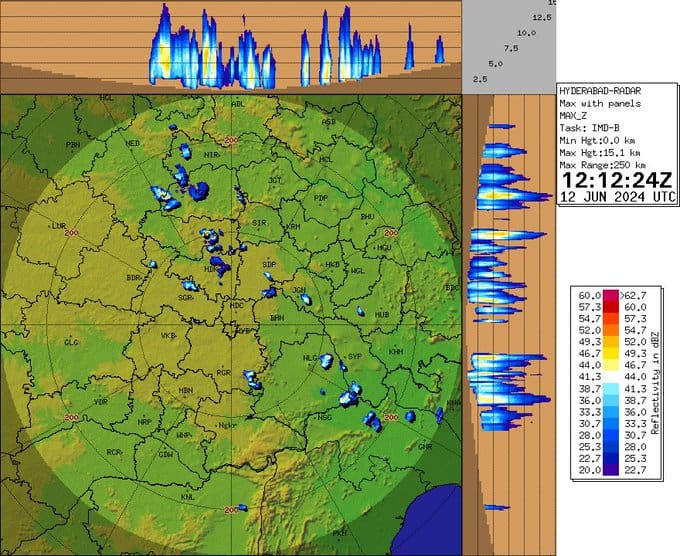Viewport: 680px width, 556px height.
Task: Click the SYP station label
Action: (x=355, y=356)
